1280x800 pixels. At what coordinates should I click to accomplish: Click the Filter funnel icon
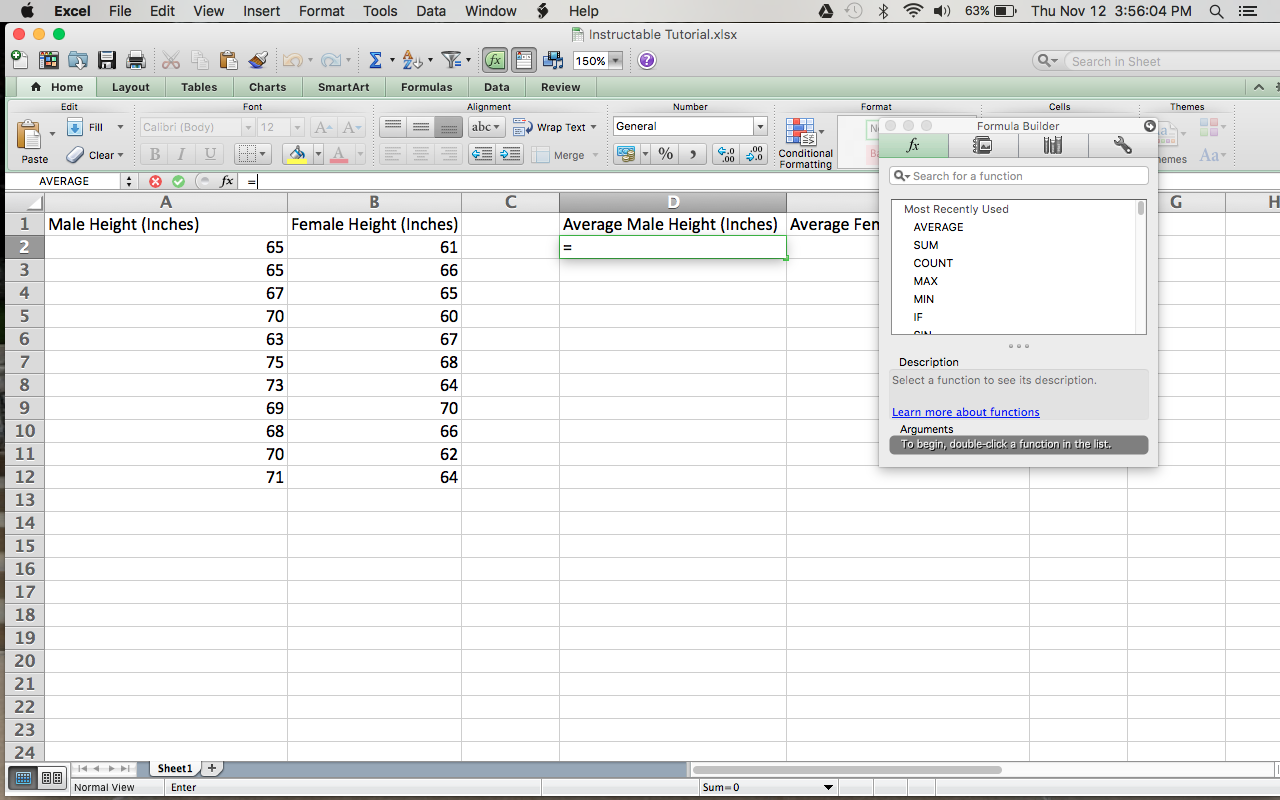[451, 60]
